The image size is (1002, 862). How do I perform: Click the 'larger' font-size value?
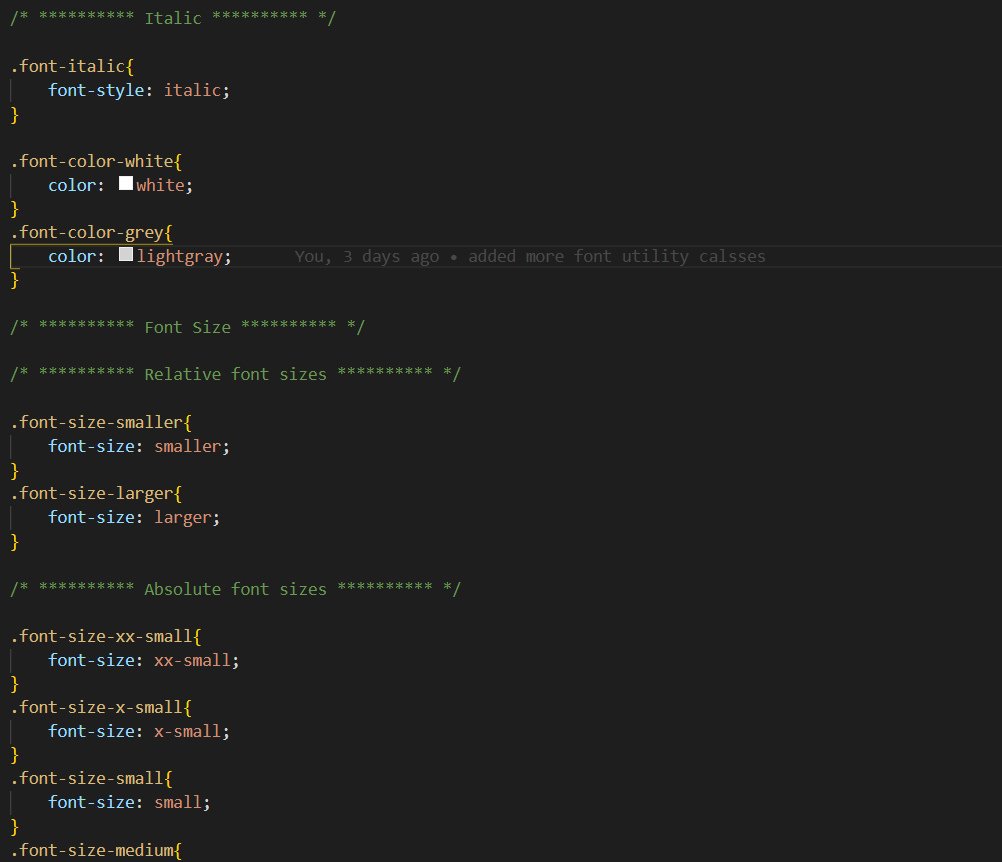coord(183,517)
